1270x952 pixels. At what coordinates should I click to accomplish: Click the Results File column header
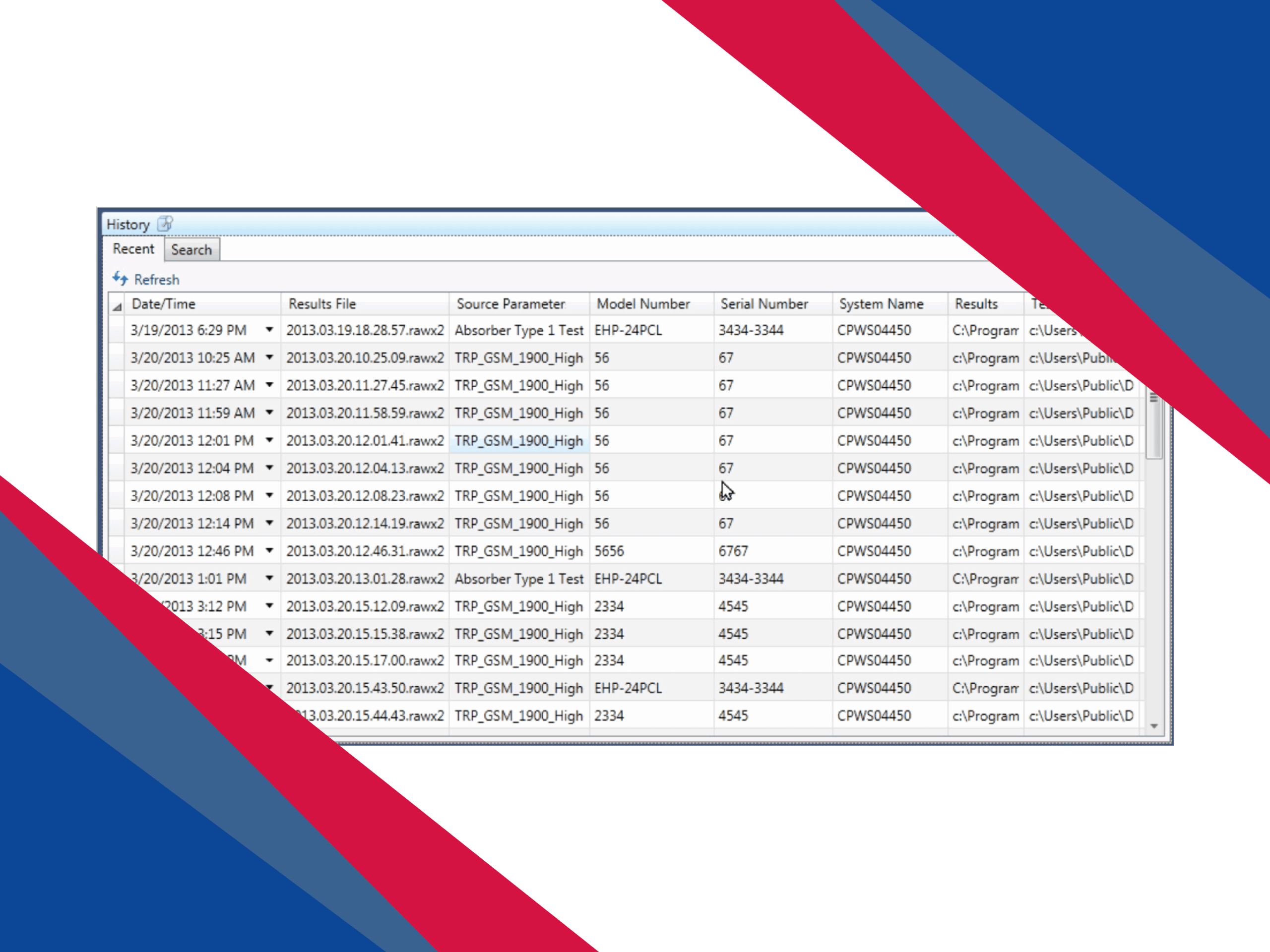tap(322, 303)
